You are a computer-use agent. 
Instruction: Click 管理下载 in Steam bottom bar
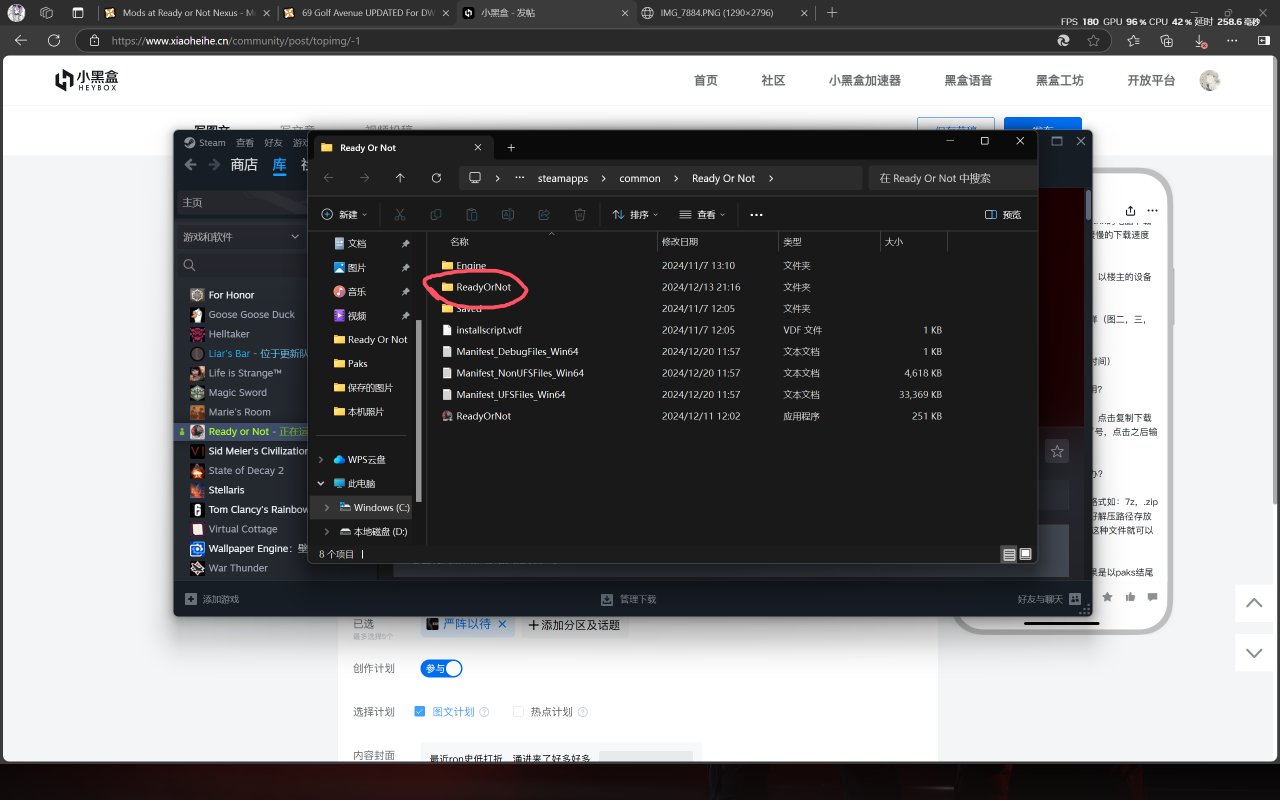(628, 599)
